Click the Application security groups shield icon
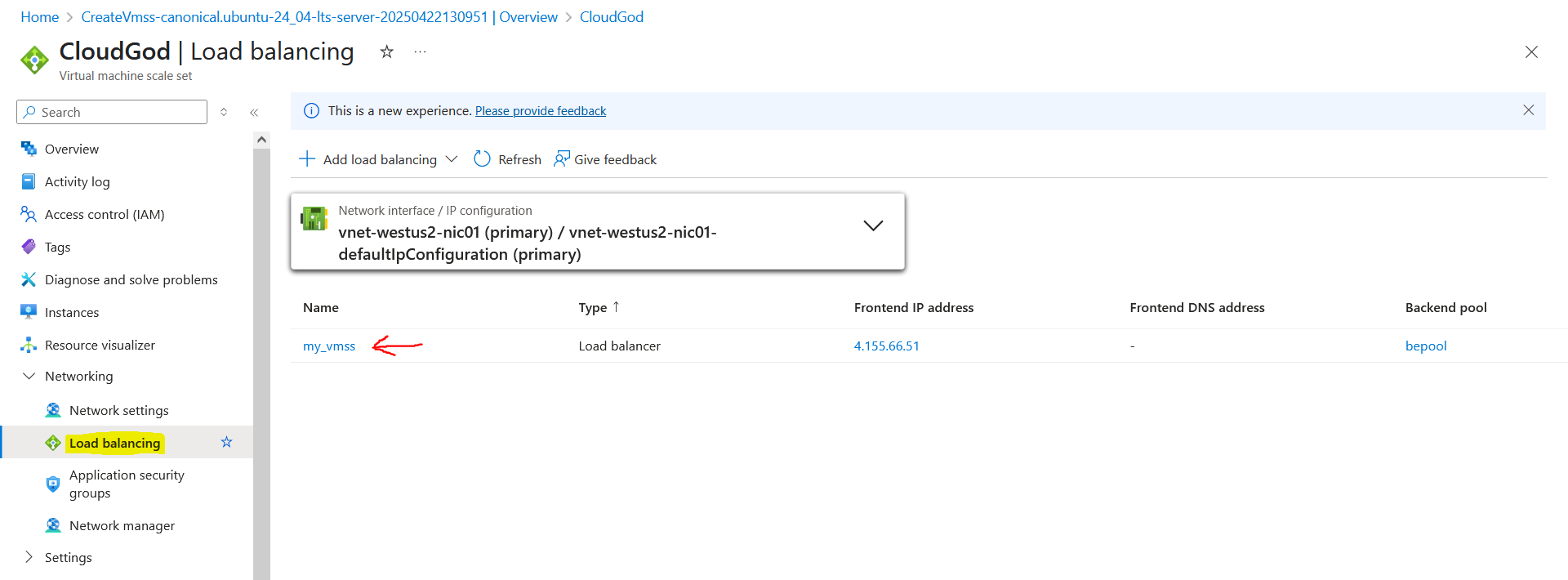1568x580 pixels. (x=53, y=484)
